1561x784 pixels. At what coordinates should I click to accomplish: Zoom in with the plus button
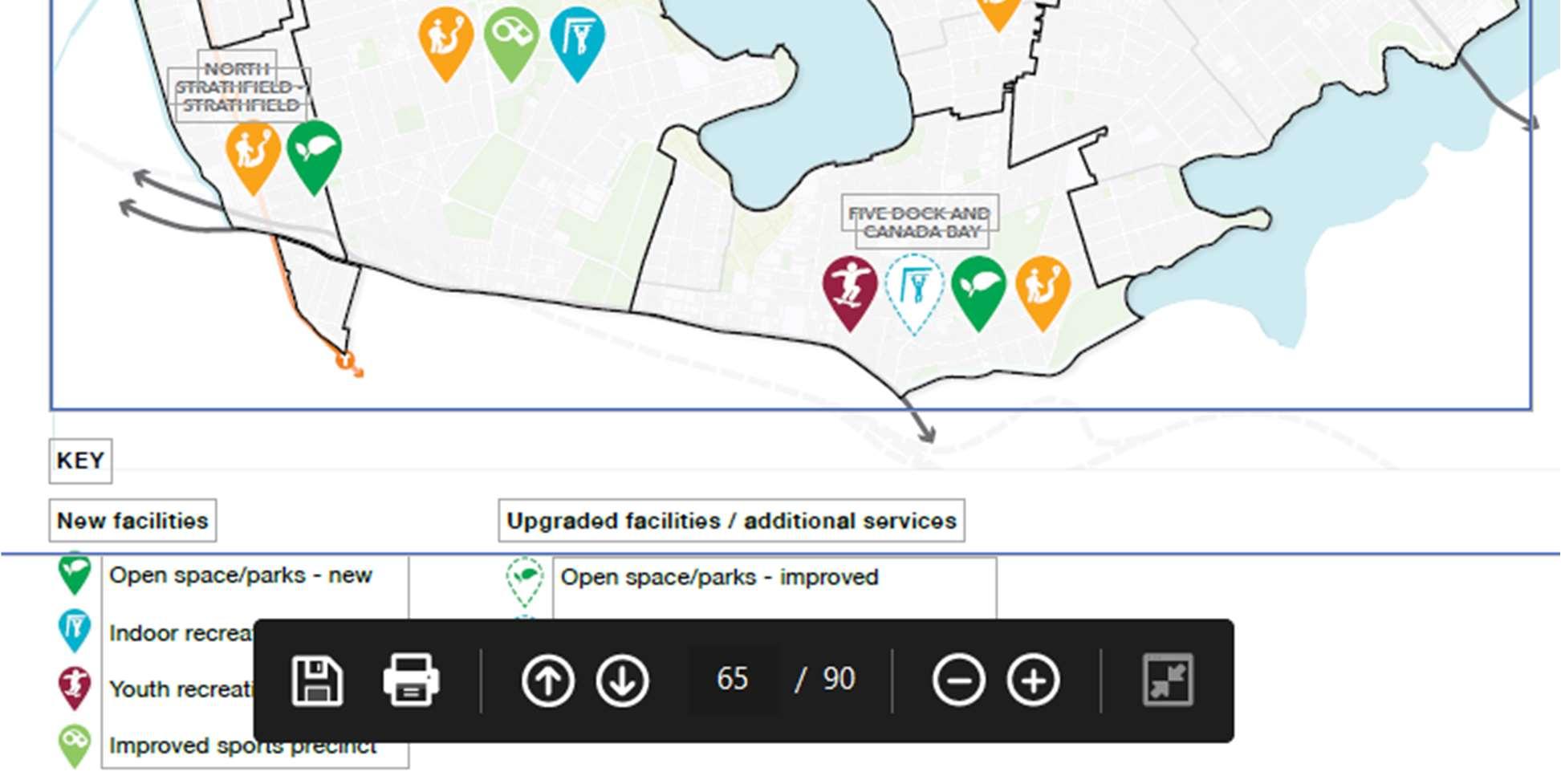pos(1033,680)
